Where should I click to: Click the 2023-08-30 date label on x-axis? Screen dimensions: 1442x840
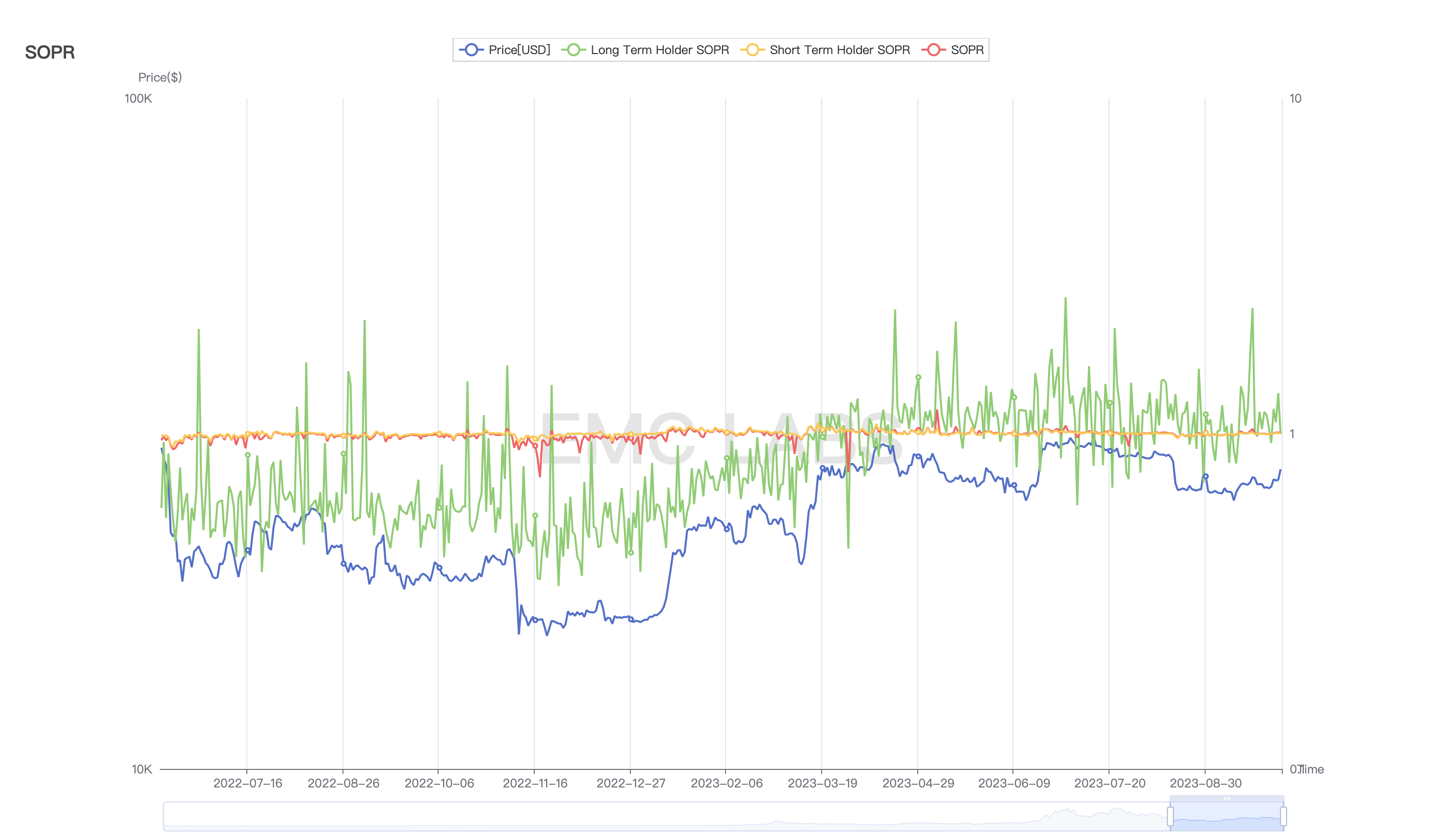[1205, 783]
